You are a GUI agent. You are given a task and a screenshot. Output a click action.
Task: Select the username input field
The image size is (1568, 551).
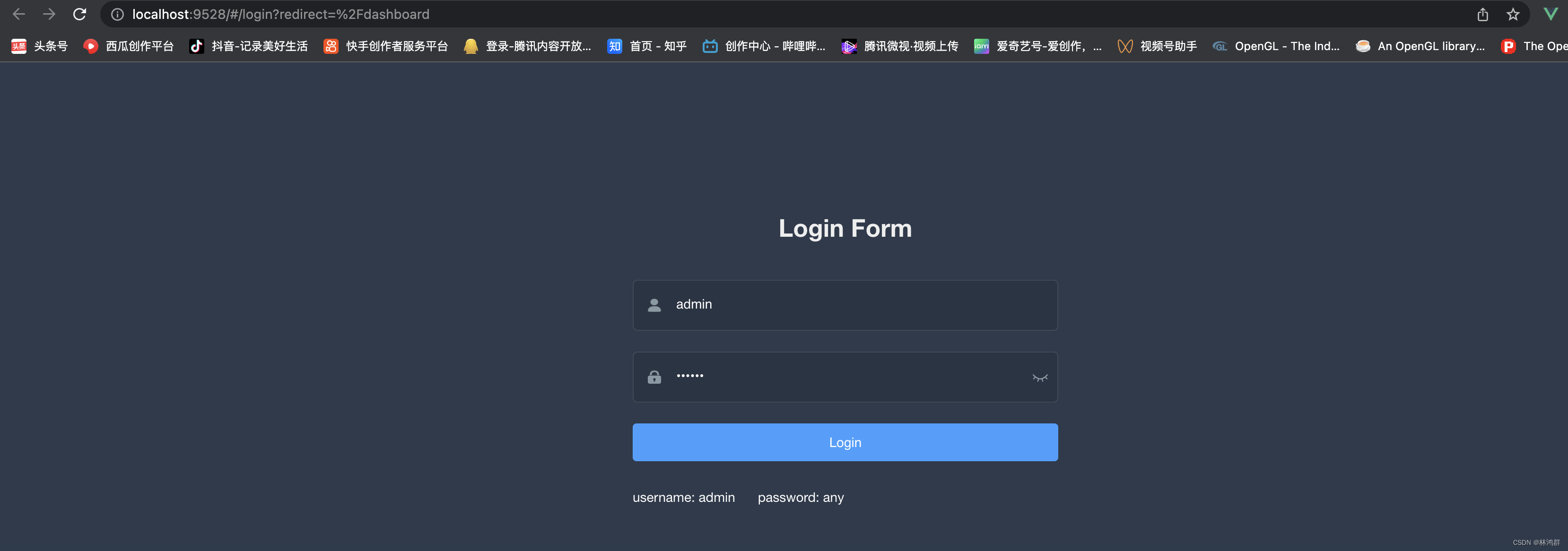coord(845,303)
